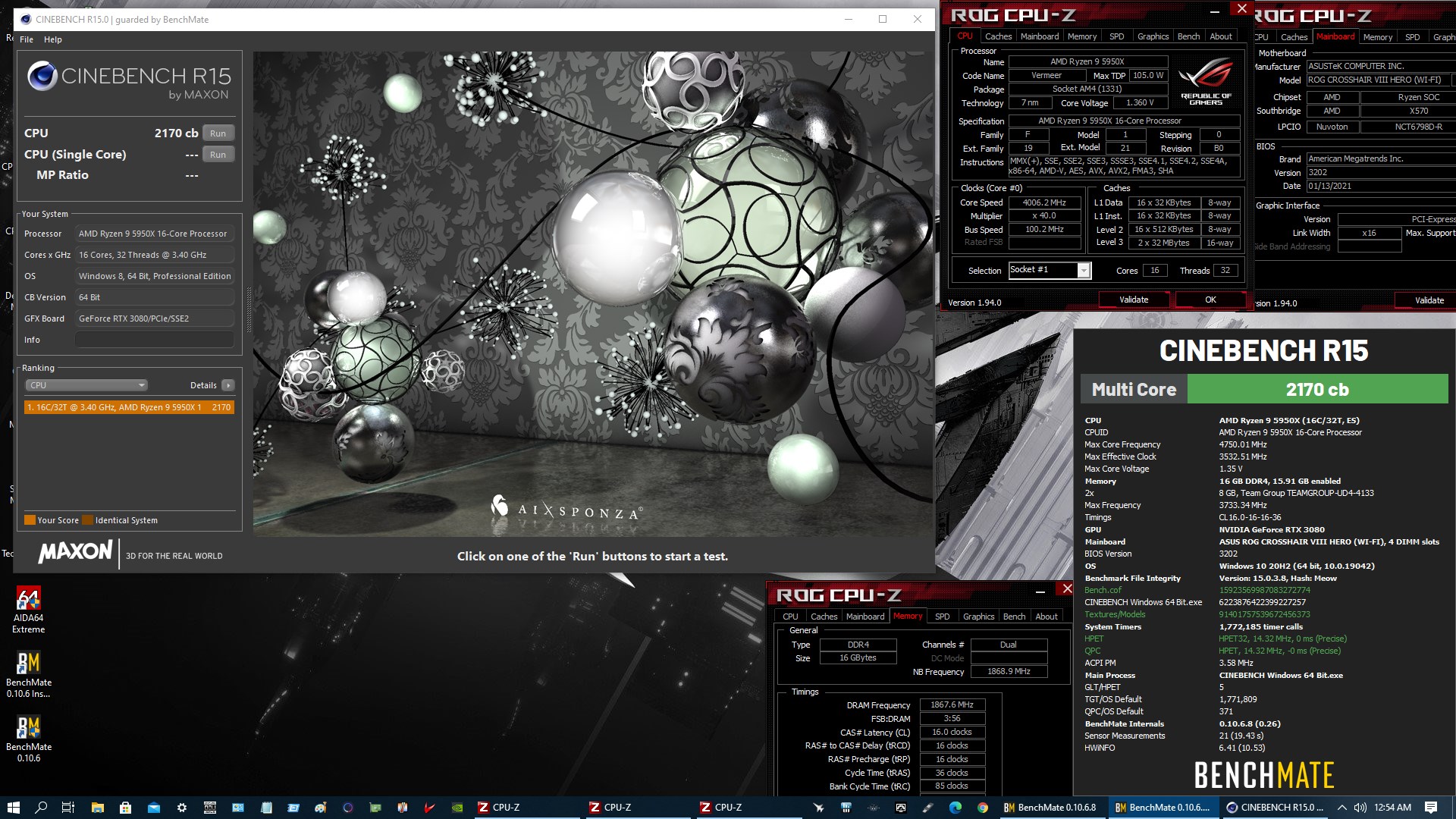This screenshot has height=819, width=1456.
Task: Open Bench tab in bottom CPU-Z window
Action: [1014, 617]
